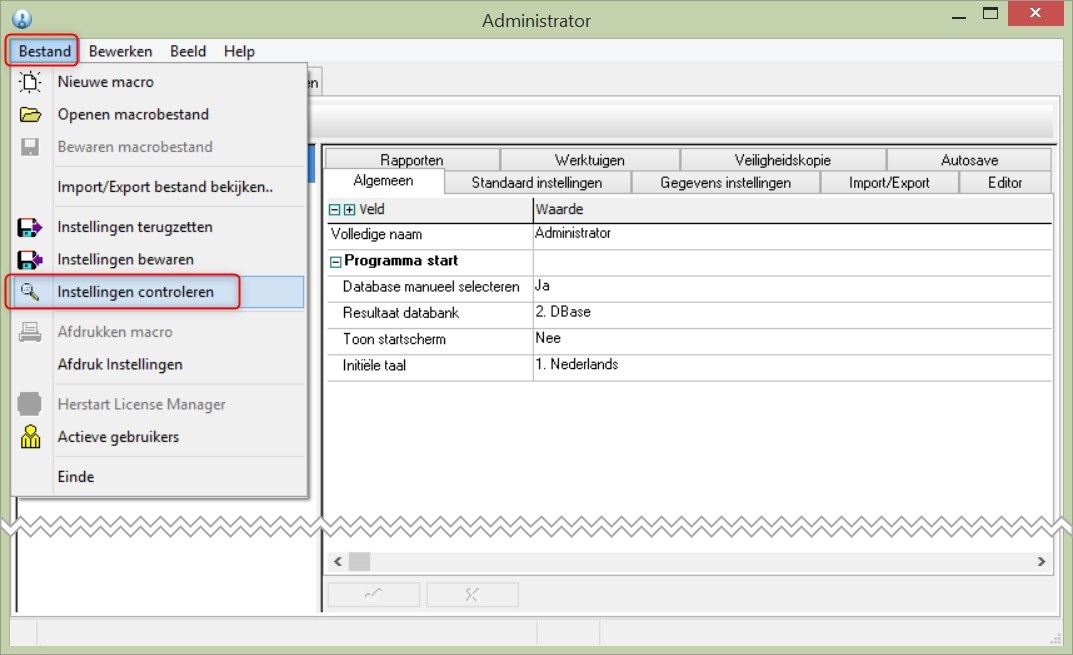Click the Instellingen bewaren disk icon

(x=30, y=259)
